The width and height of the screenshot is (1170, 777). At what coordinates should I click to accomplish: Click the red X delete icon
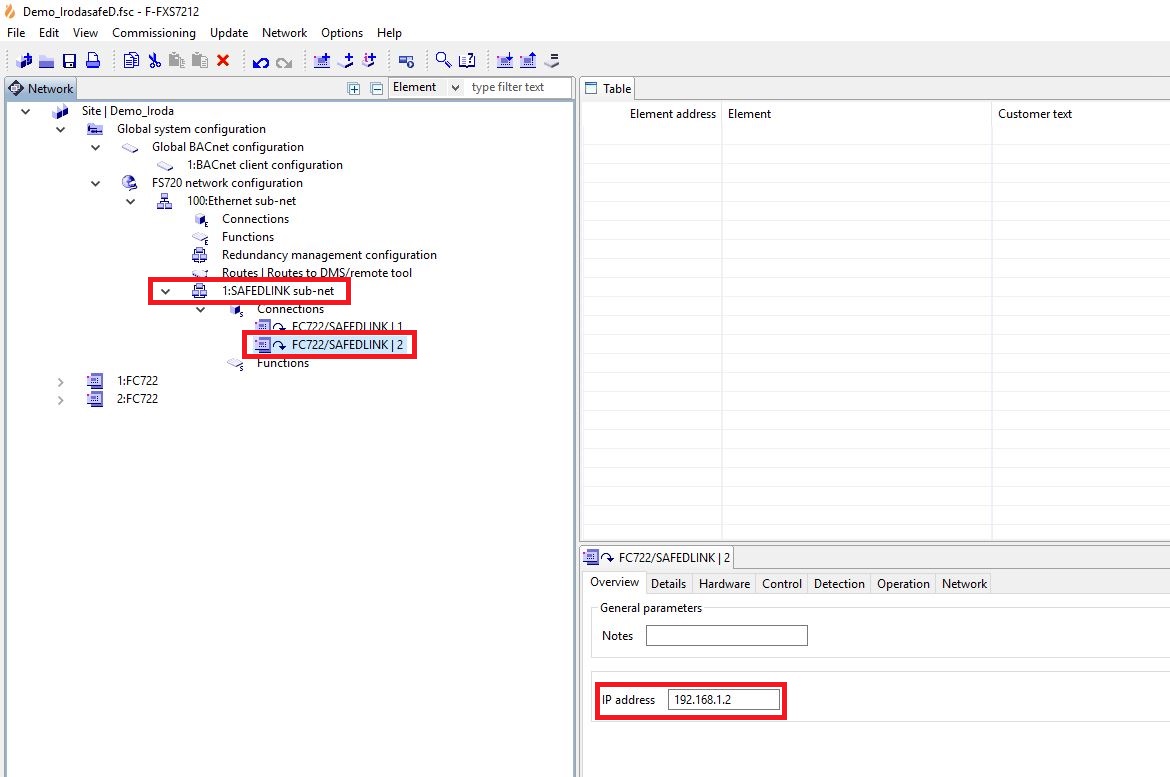(x=223, y=61)
